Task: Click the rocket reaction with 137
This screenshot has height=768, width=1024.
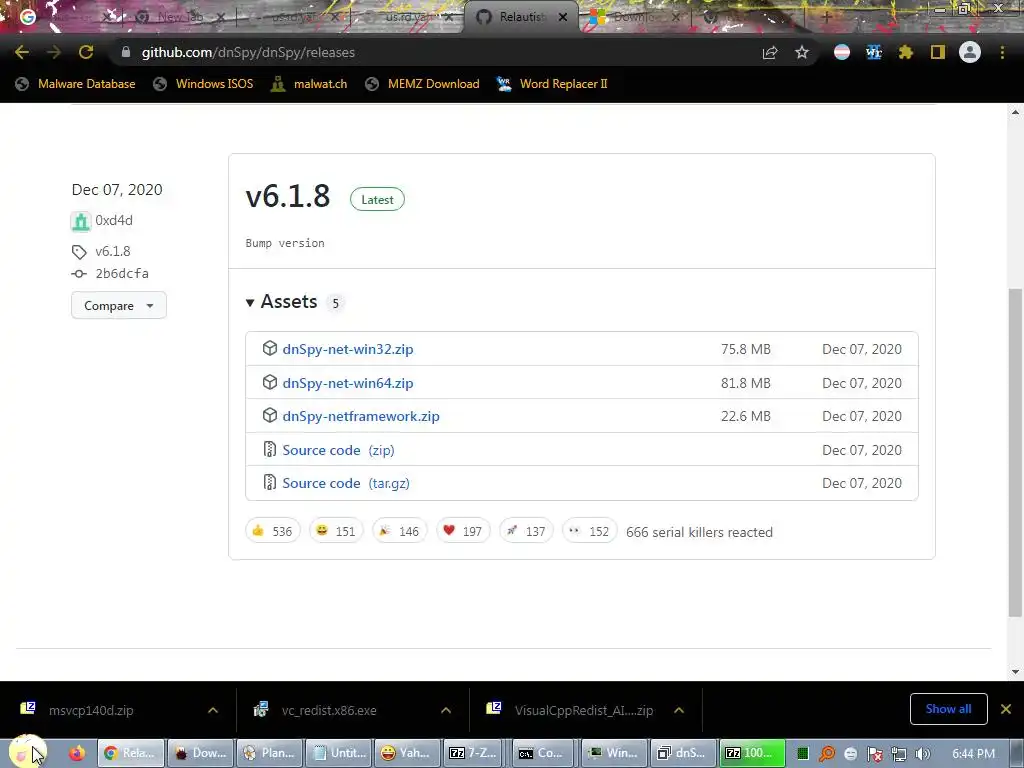Action: [x=526, y=531]
